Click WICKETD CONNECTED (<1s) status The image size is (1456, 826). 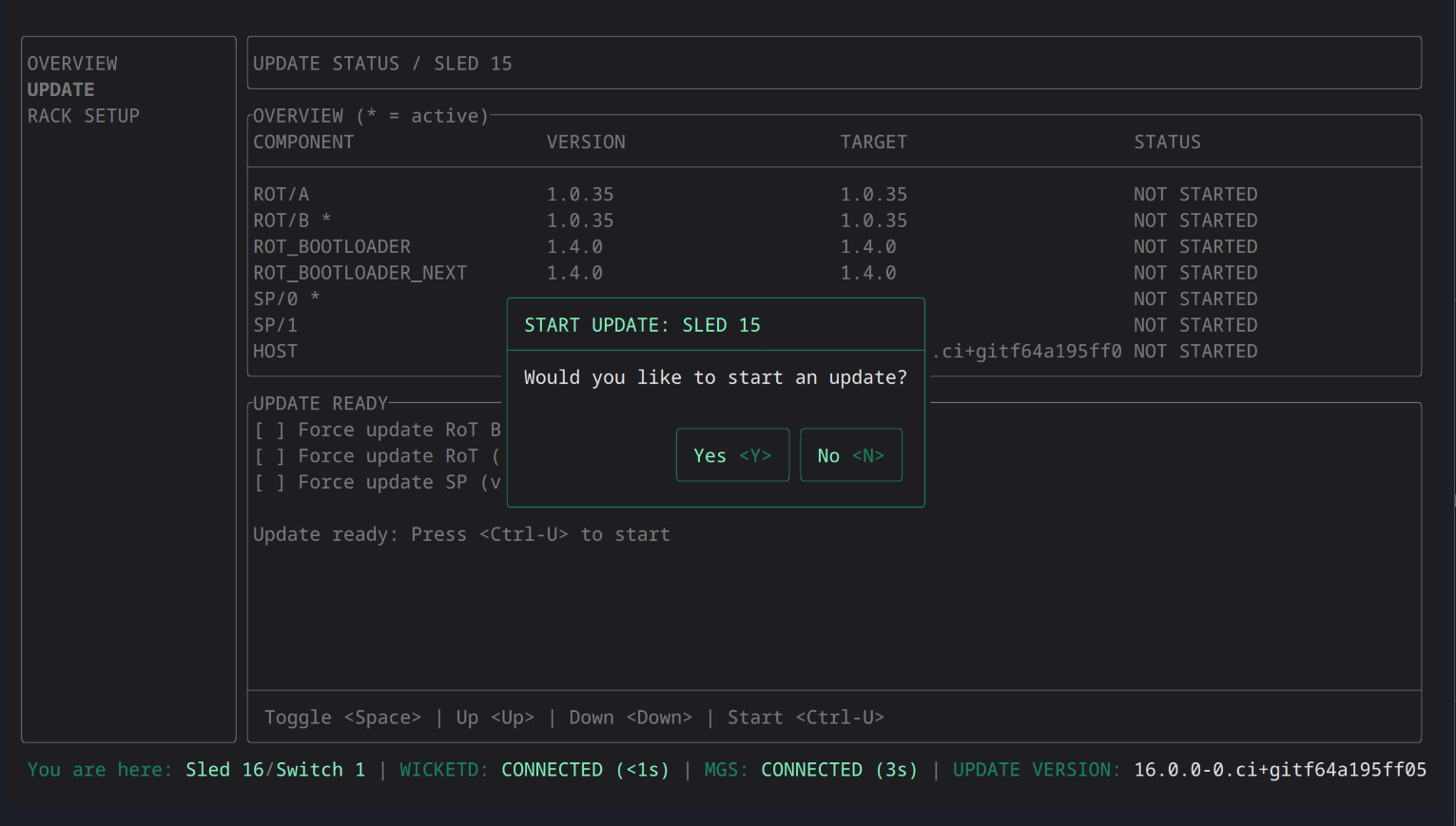point(534,770)
